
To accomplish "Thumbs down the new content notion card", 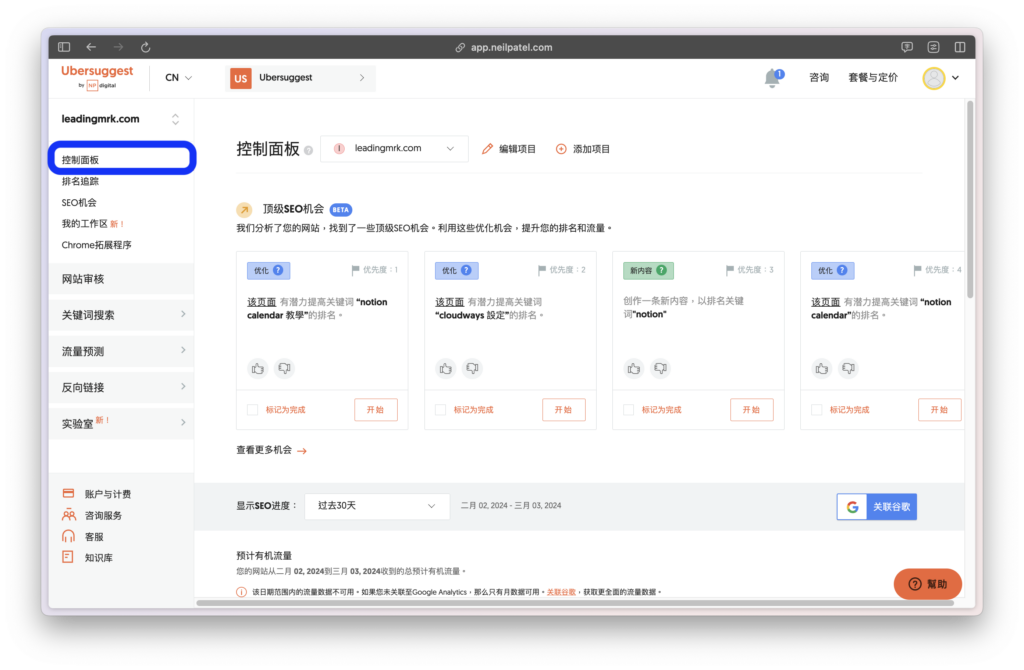I will click(x=660, y=368).
